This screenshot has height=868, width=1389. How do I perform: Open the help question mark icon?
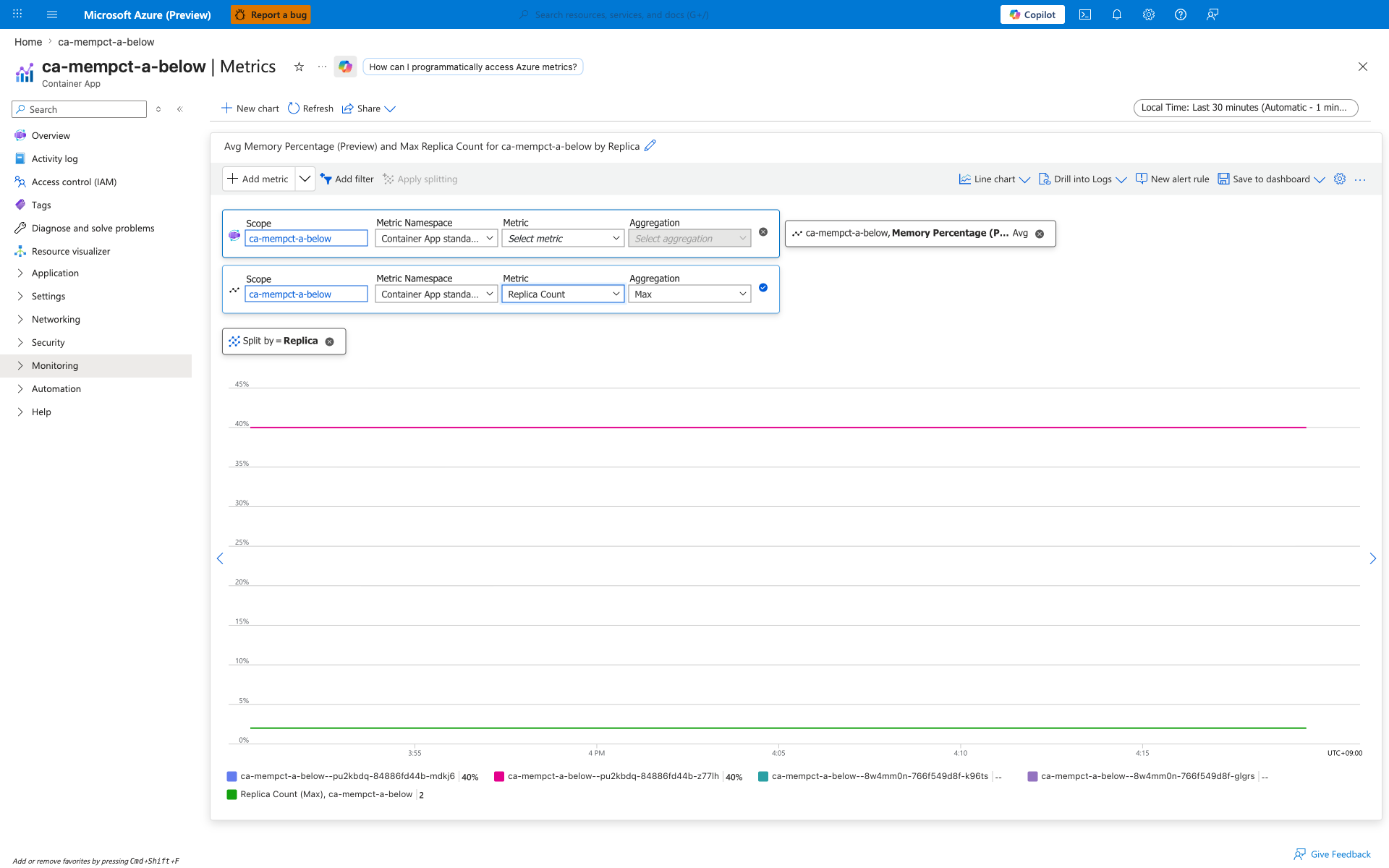click(1181, 14)
